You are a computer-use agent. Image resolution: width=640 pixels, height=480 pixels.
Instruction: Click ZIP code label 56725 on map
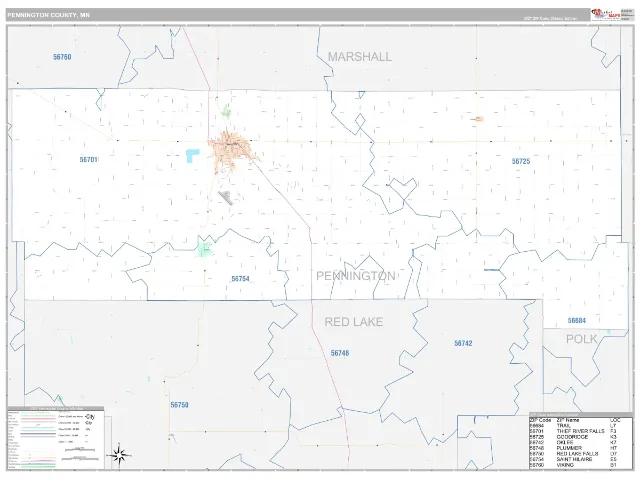pos(521,161)
